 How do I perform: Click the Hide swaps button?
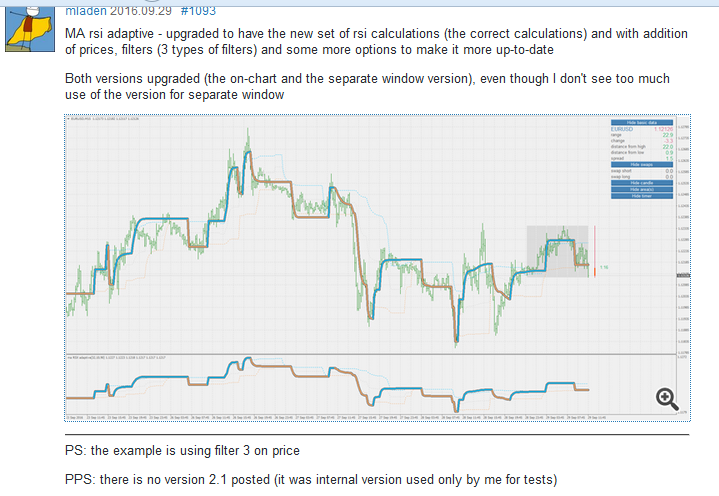coord(640,164)
